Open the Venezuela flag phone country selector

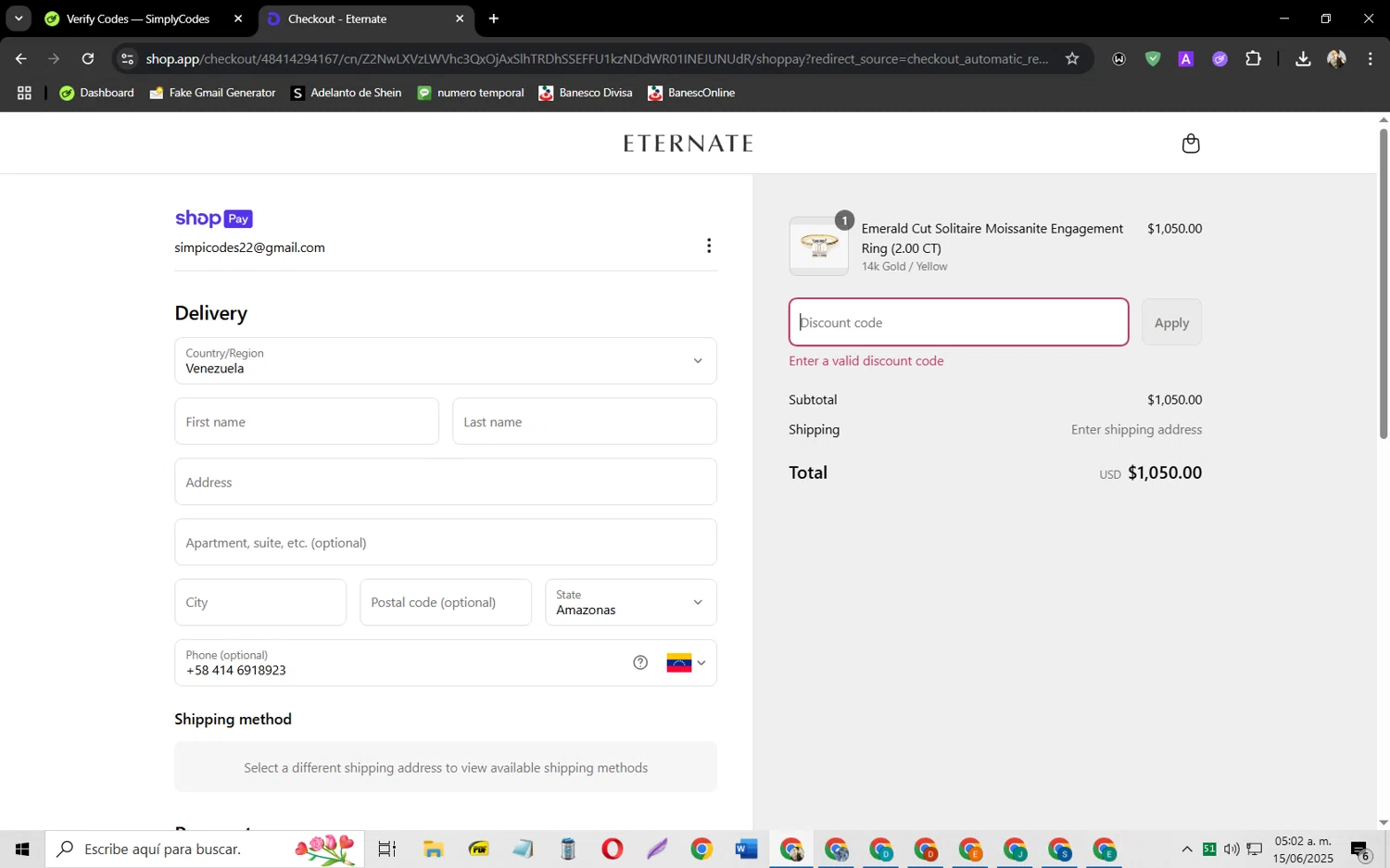coord(687,663)
